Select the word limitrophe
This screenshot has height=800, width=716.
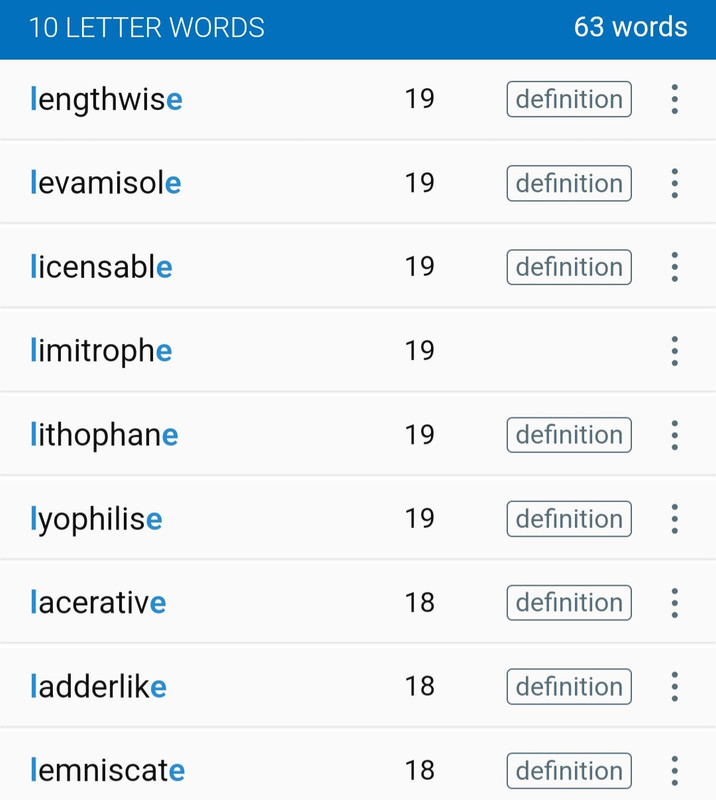click(102, 351)
